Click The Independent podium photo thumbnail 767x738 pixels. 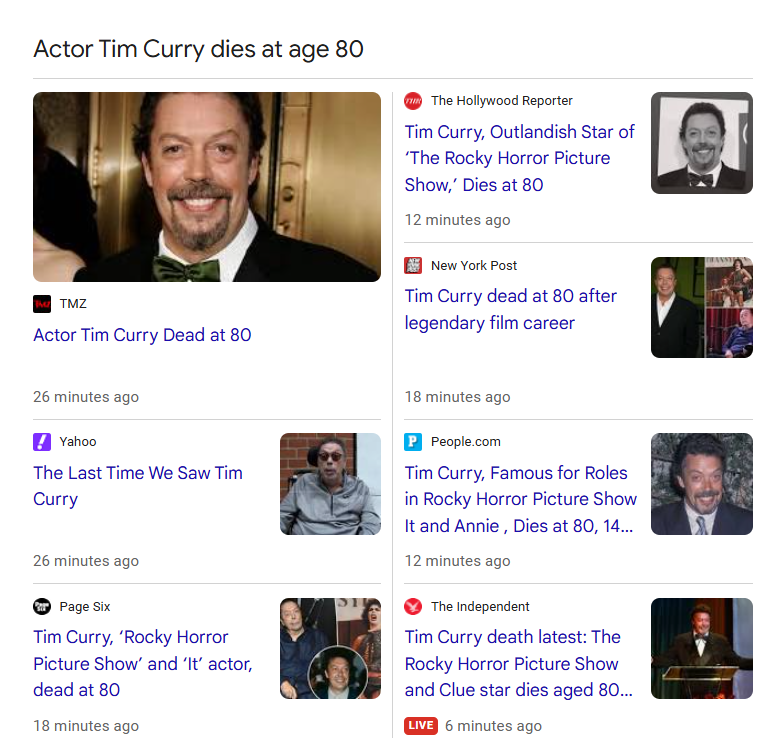click(701, 649)
